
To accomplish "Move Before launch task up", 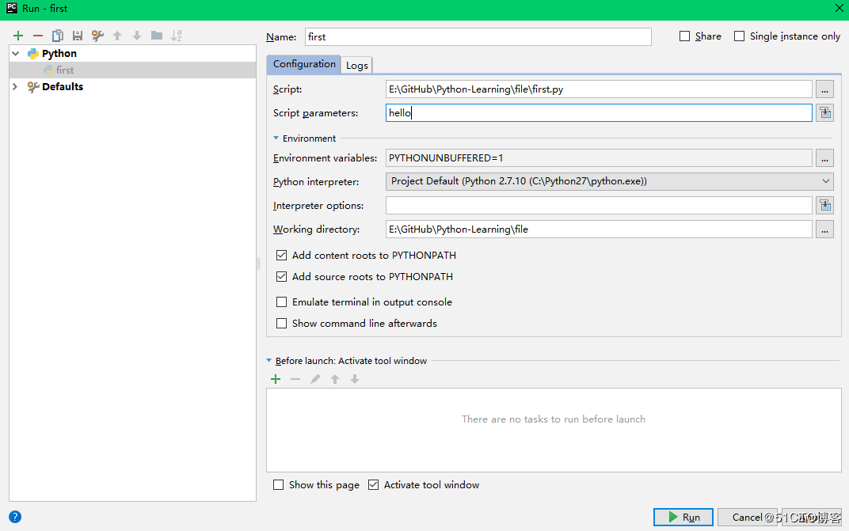I will (335, 379).
